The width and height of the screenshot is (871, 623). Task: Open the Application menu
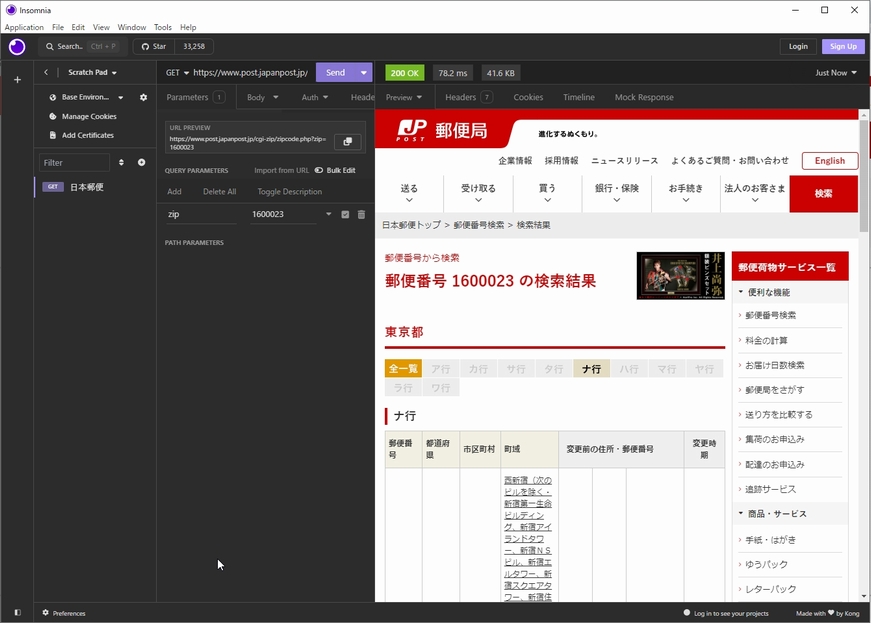point(24,27)
